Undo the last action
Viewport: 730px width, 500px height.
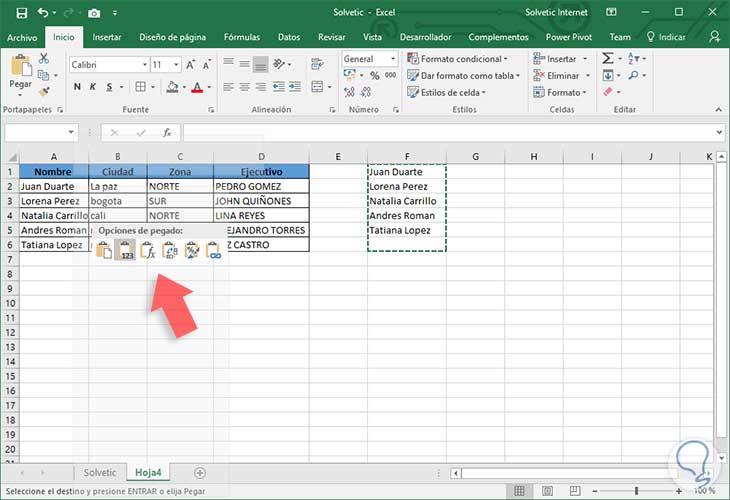pyautogui.click(x=43, y=13)
